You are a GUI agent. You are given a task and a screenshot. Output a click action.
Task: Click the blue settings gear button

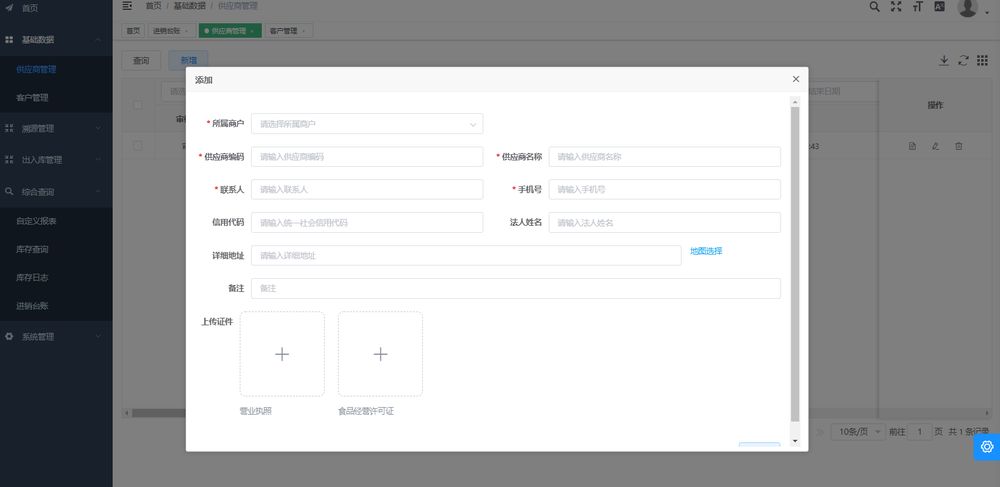[x=986, y=446]
